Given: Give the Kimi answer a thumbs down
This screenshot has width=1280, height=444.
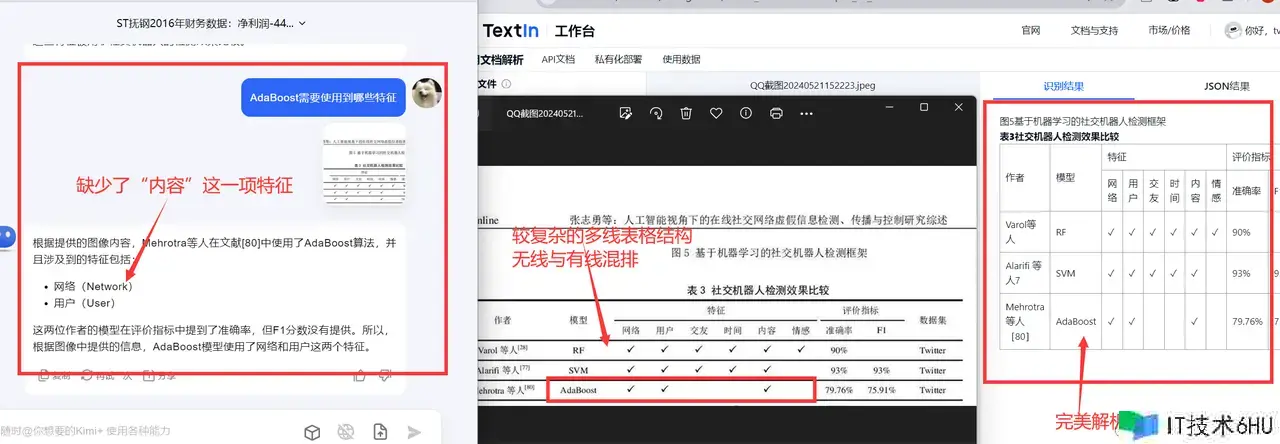Looking at the screenshot, I should [x=386, y=376].
